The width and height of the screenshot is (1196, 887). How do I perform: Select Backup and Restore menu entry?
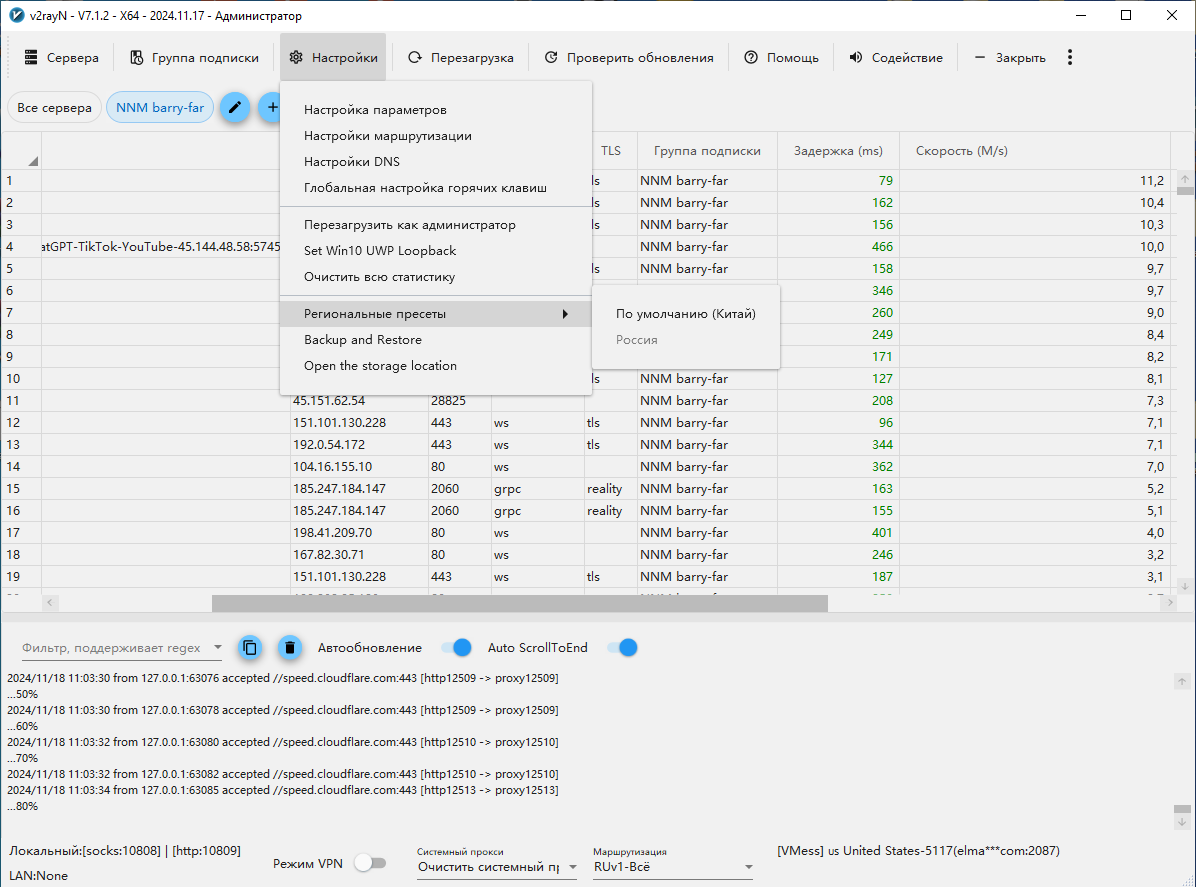coord(363,340)
